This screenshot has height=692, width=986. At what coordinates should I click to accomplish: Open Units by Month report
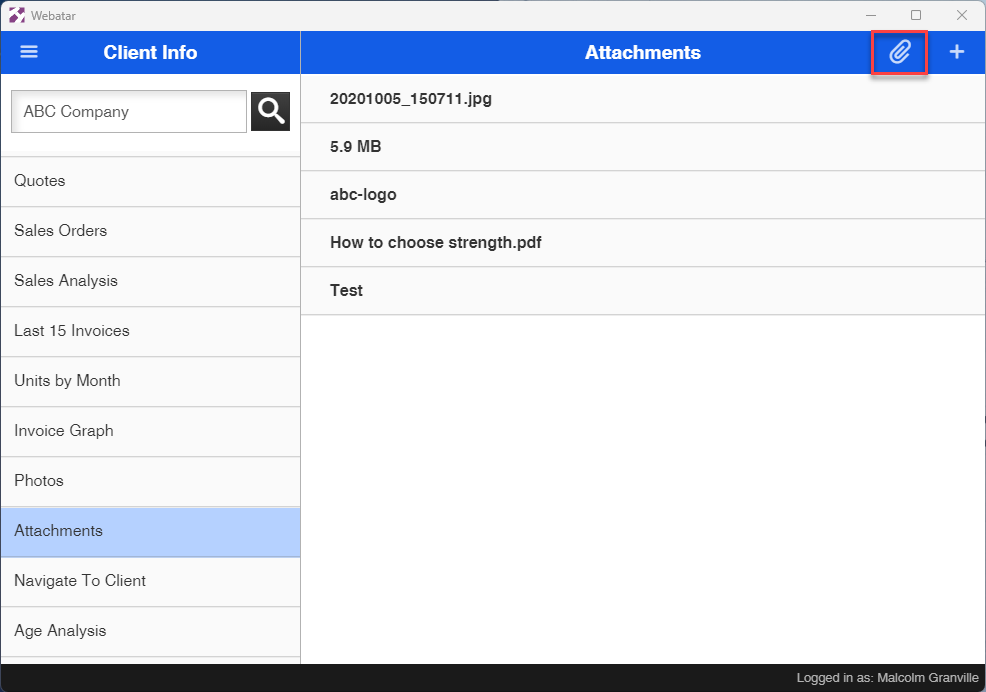pos(150,381)
